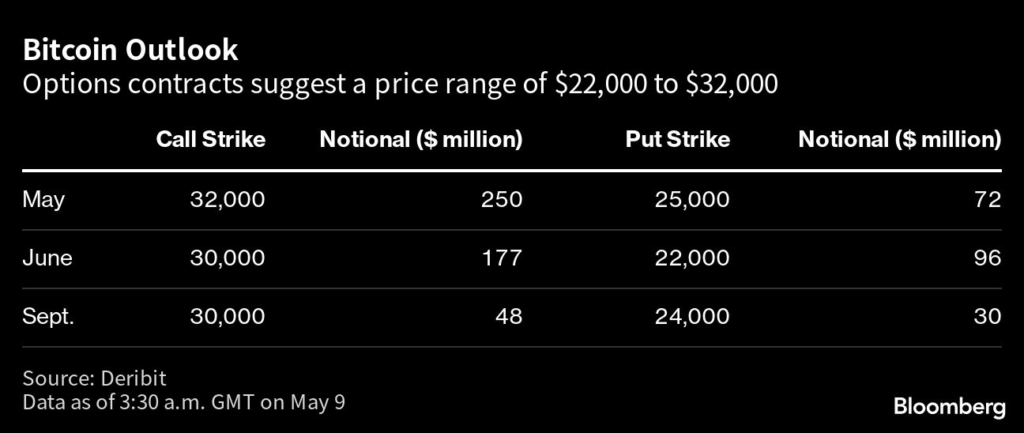Image resolution: width=1024 pixels, height=433 pixels.
Task: Click the June put notional value 96
Action: coord(988,258)
